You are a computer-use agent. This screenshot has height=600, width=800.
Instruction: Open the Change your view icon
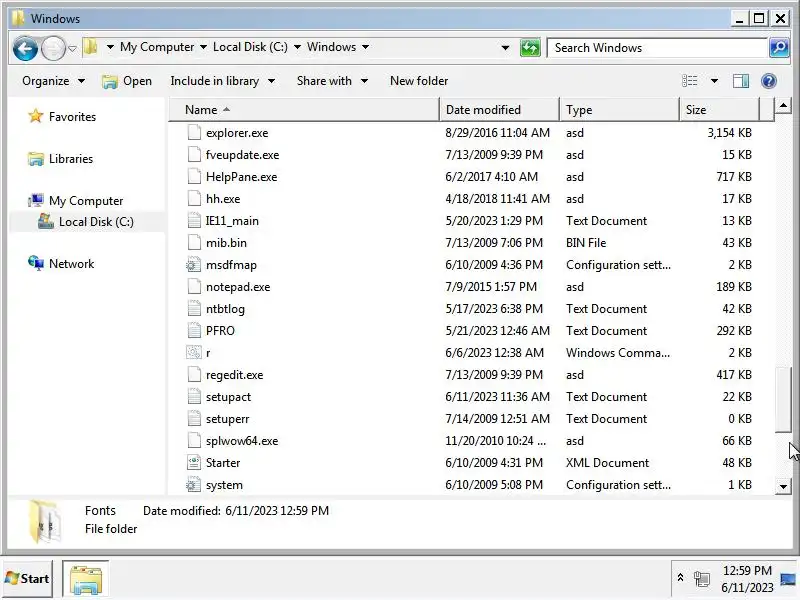[690, 81]
